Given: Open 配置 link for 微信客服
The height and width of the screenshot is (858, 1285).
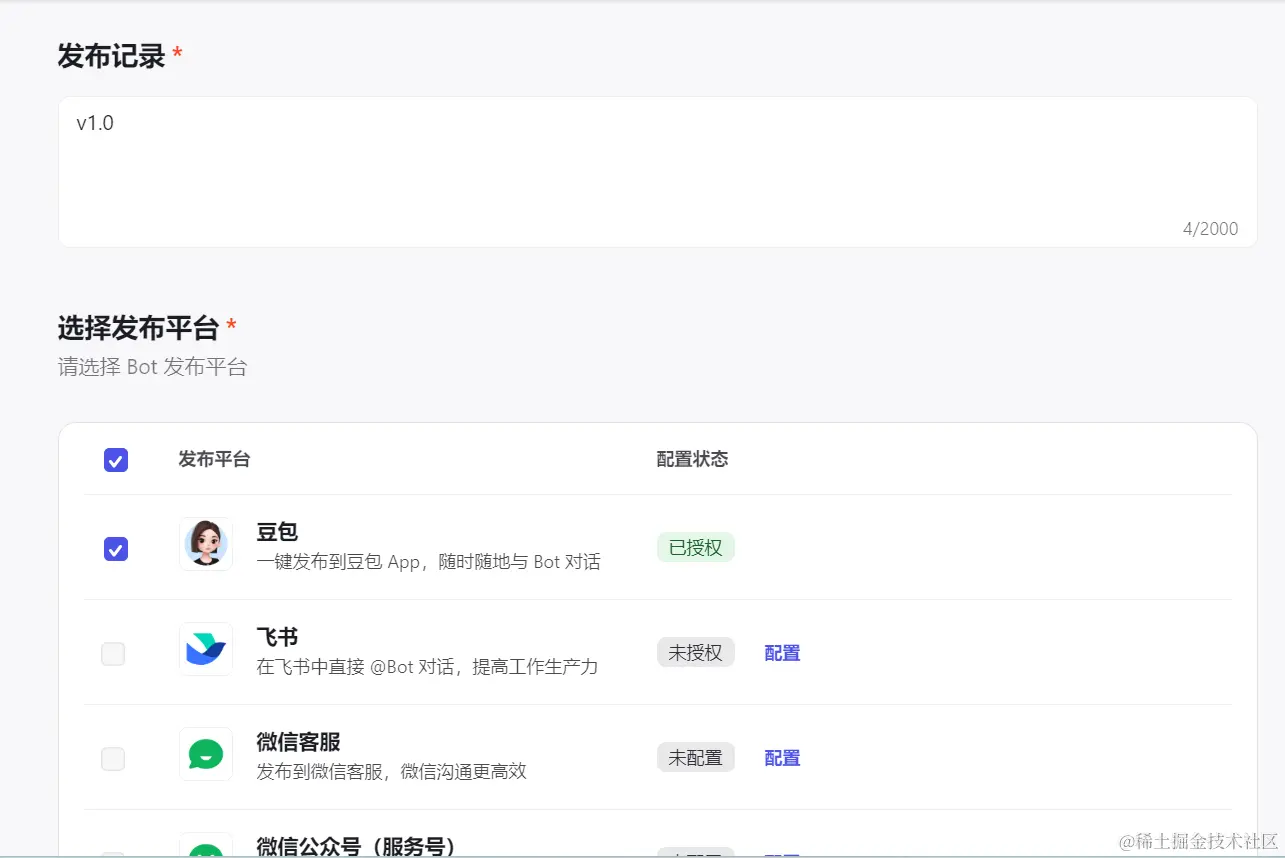Looking at the screenshot, I should tap(782, 758).
